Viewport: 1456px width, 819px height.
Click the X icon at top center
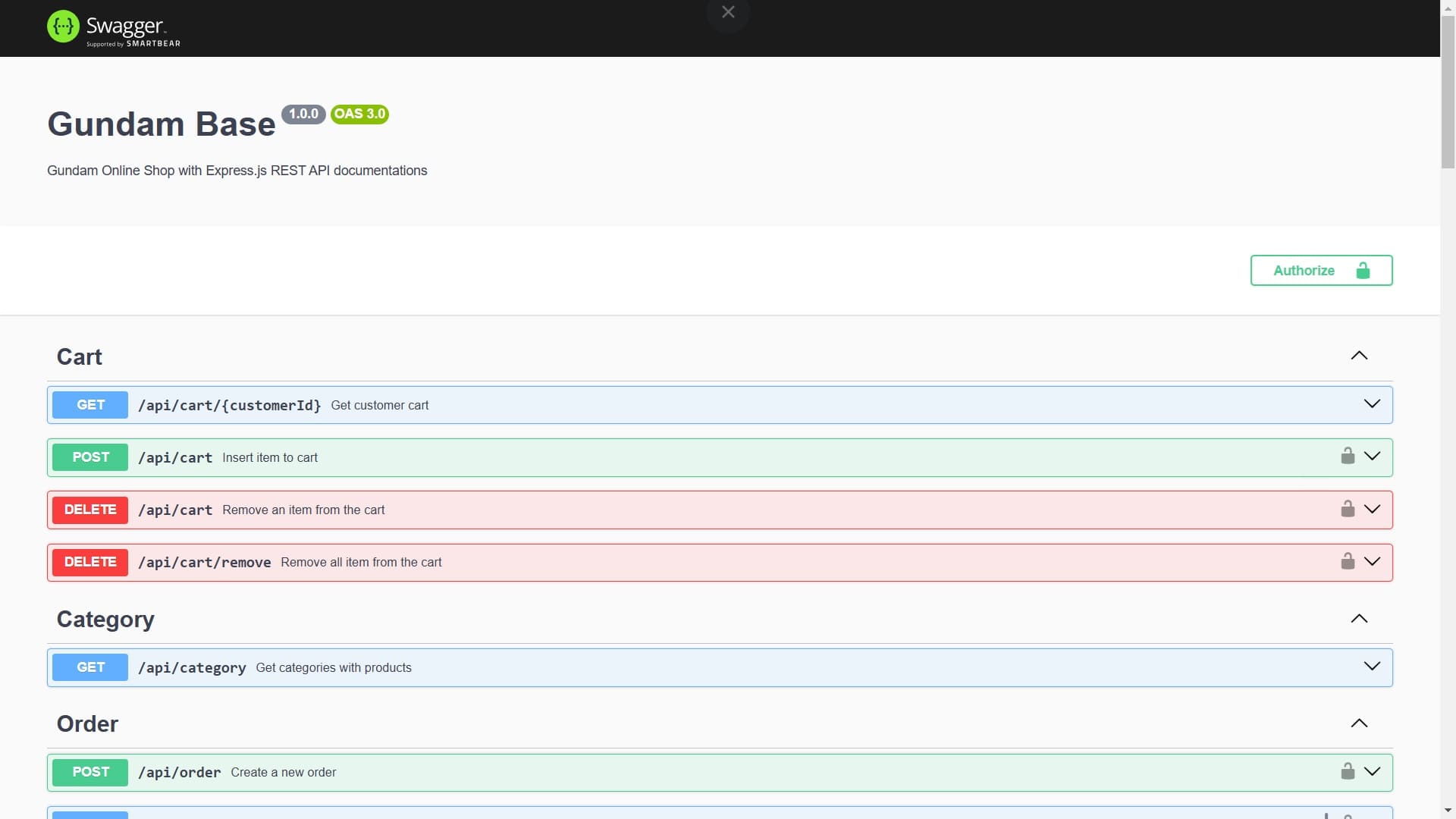click(x=728, y=12)
